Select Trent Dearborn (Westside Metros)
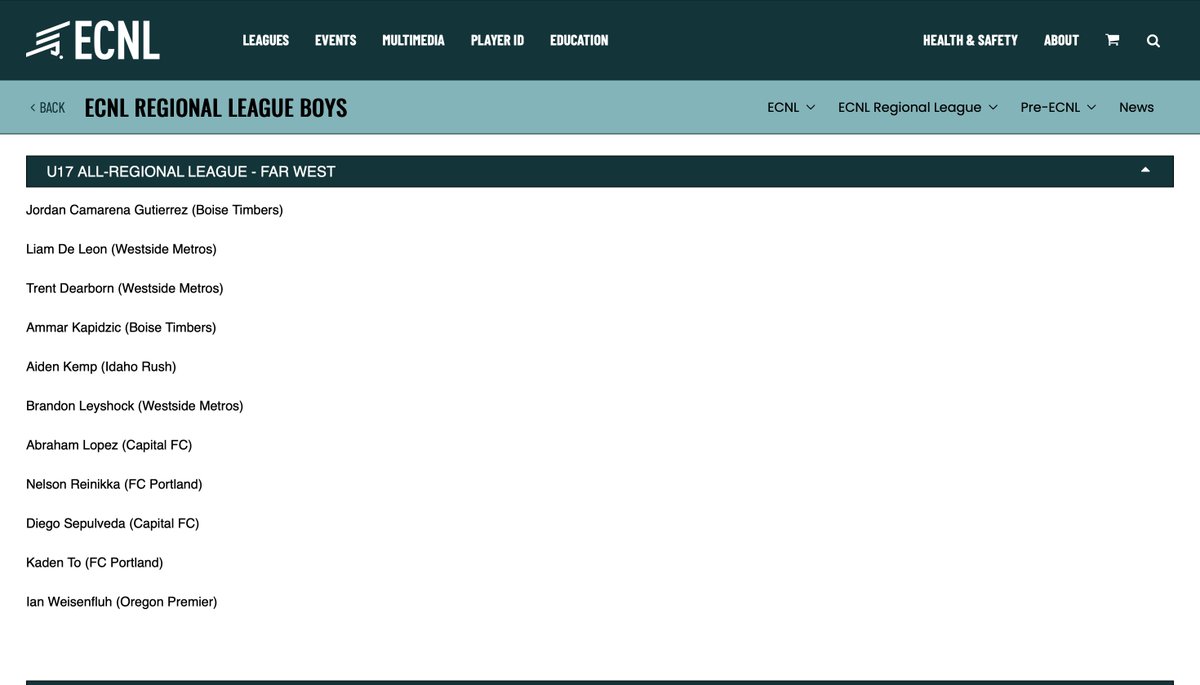Viewport: 1200px width, 685px height. (x=125, y=288)
